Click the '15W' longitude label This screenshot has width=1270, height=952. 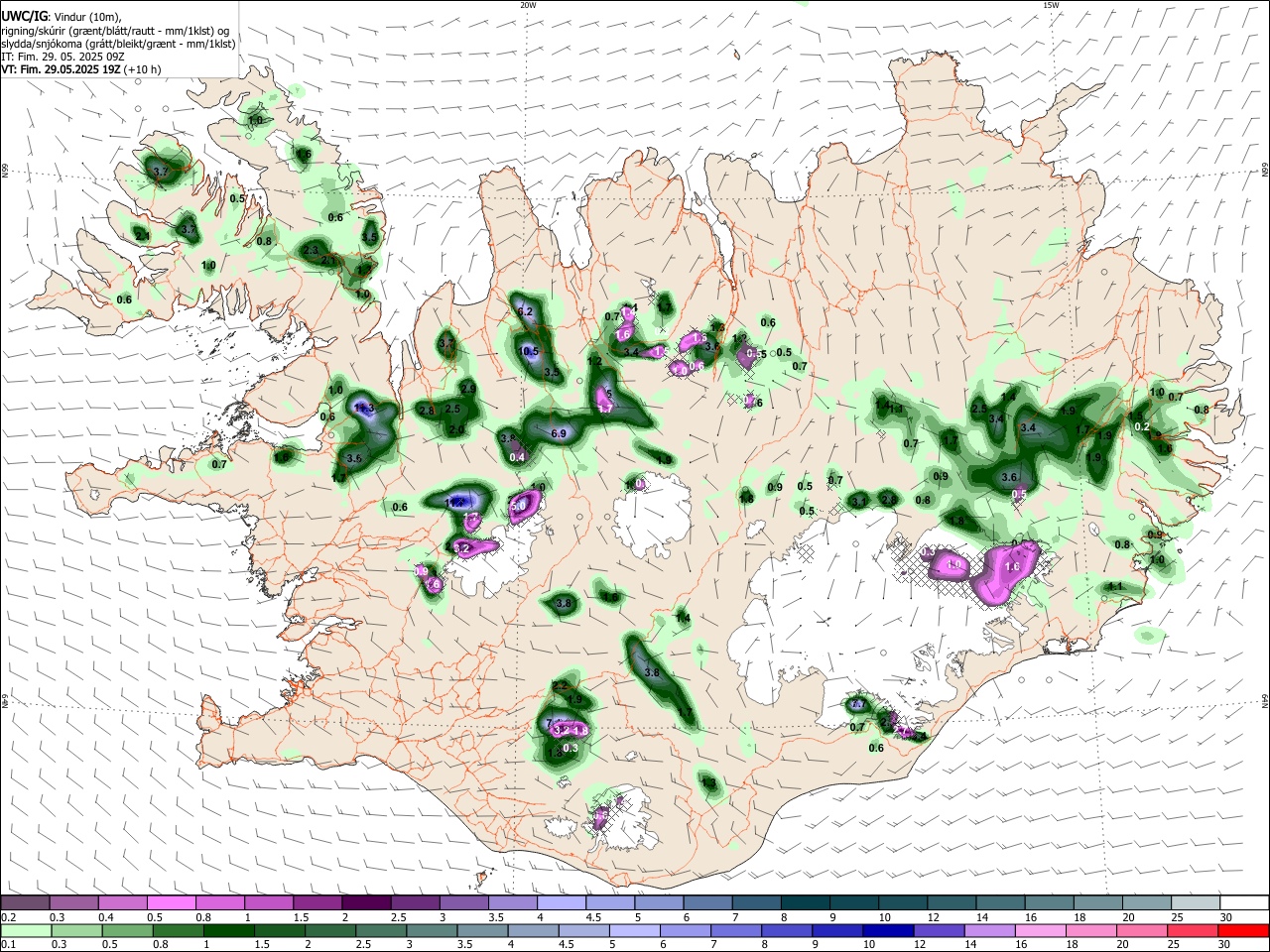[x=1051, y=5]
